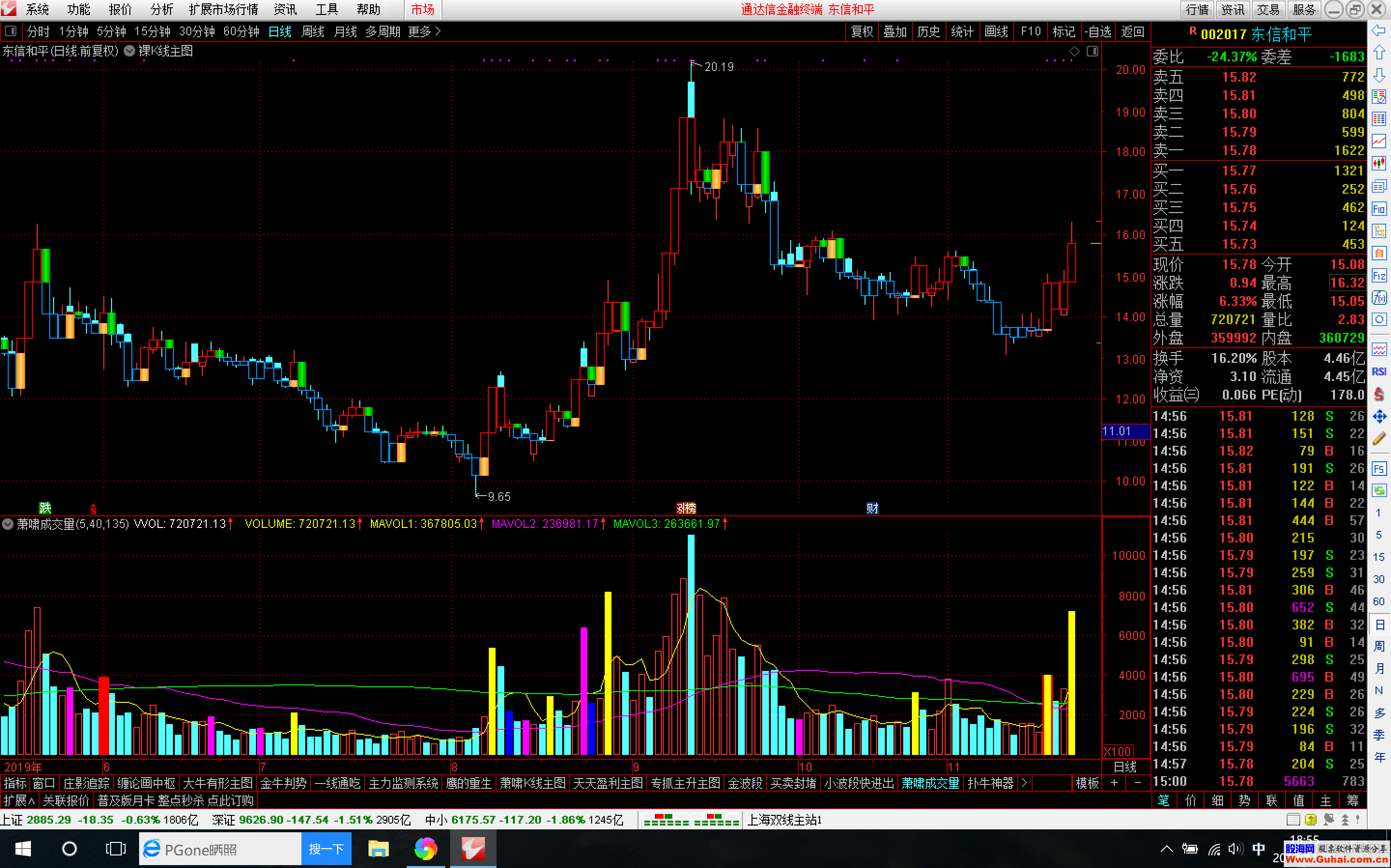Open the 萧啸成交量 indicator dropdown circle
The width and height of the screenshot is (1391, 868).
tap(7, 524)
